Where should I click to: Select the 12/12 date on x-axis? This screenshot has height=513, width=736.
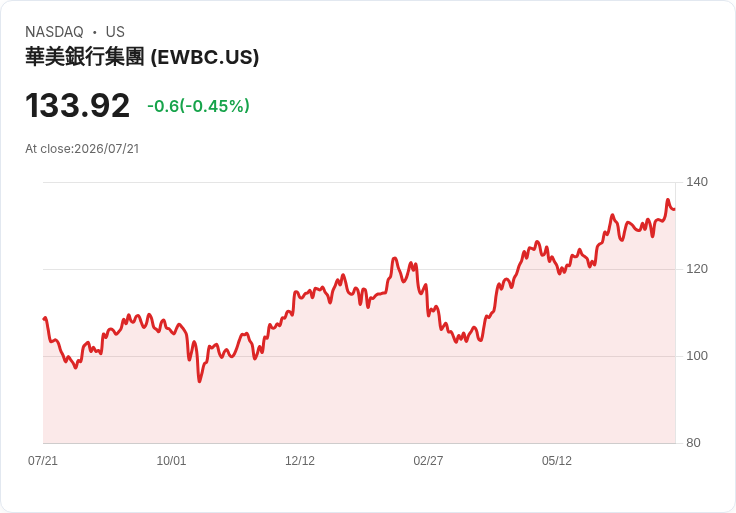(300, 461)
